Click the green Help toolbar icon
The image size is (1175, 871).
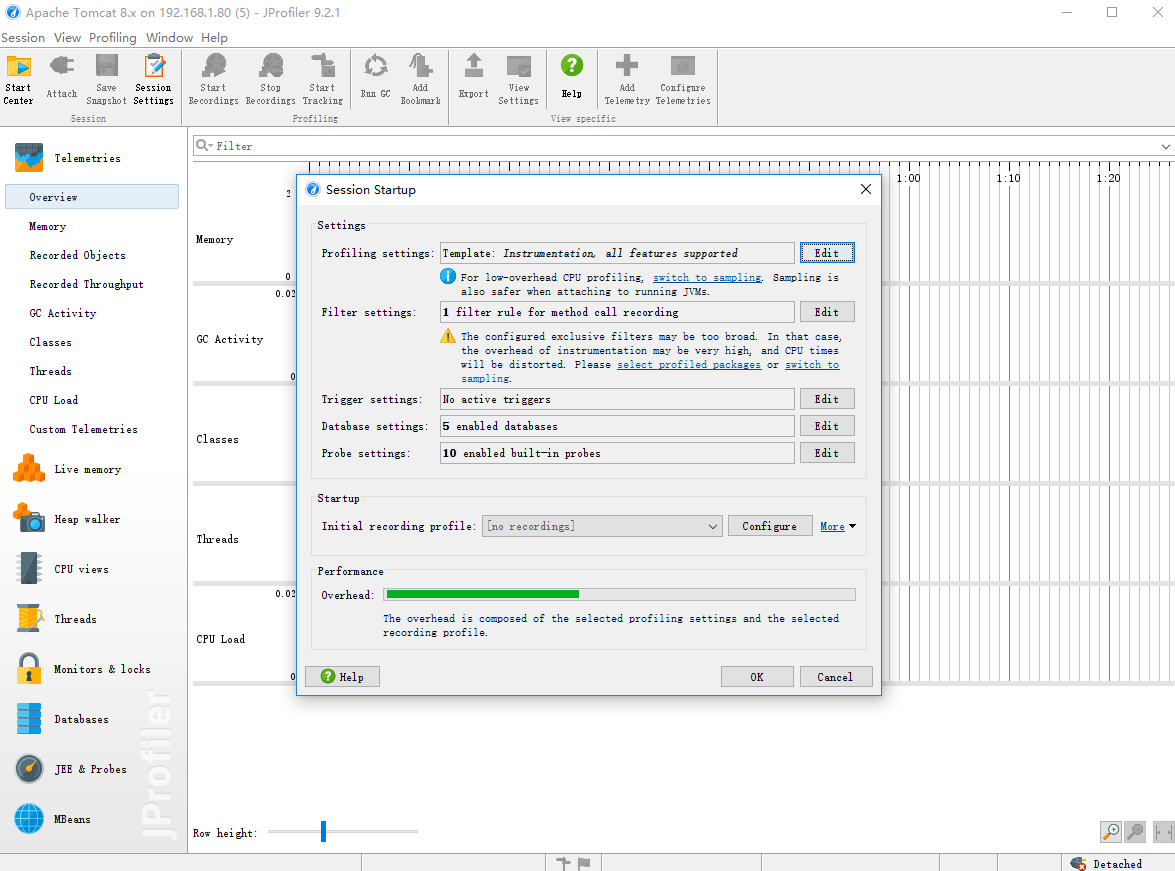pyautogui.click(x=572, y=77)
